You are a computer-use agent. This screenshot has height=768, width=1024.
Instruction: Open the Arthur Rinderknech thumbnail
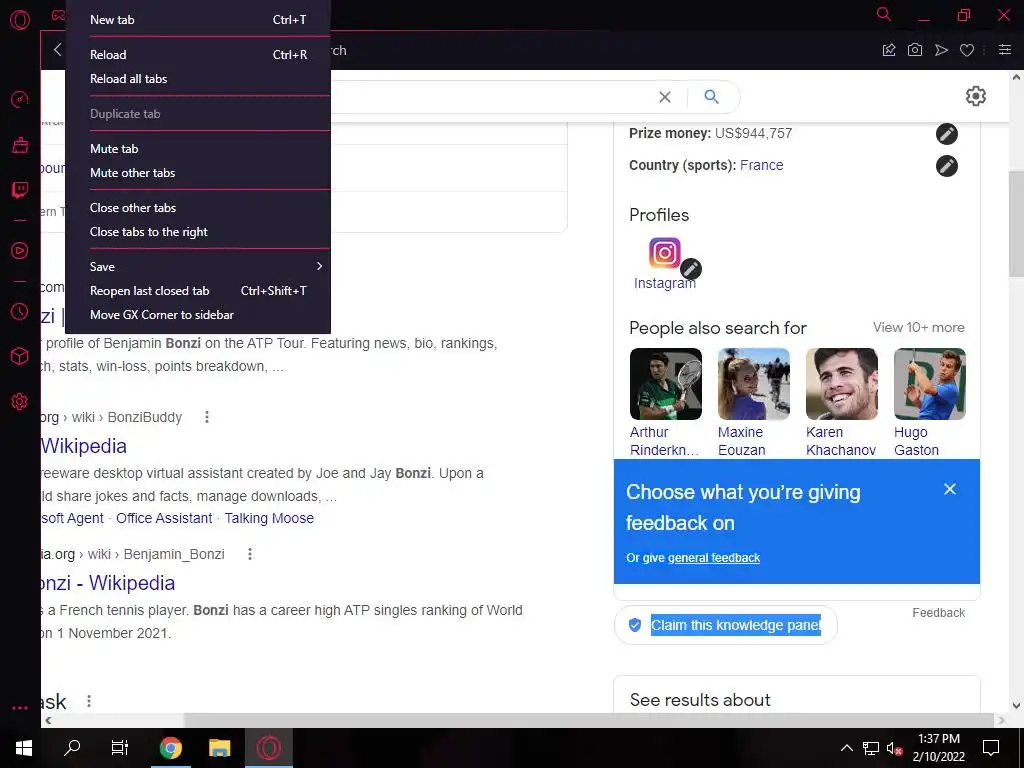click(665, 384)
